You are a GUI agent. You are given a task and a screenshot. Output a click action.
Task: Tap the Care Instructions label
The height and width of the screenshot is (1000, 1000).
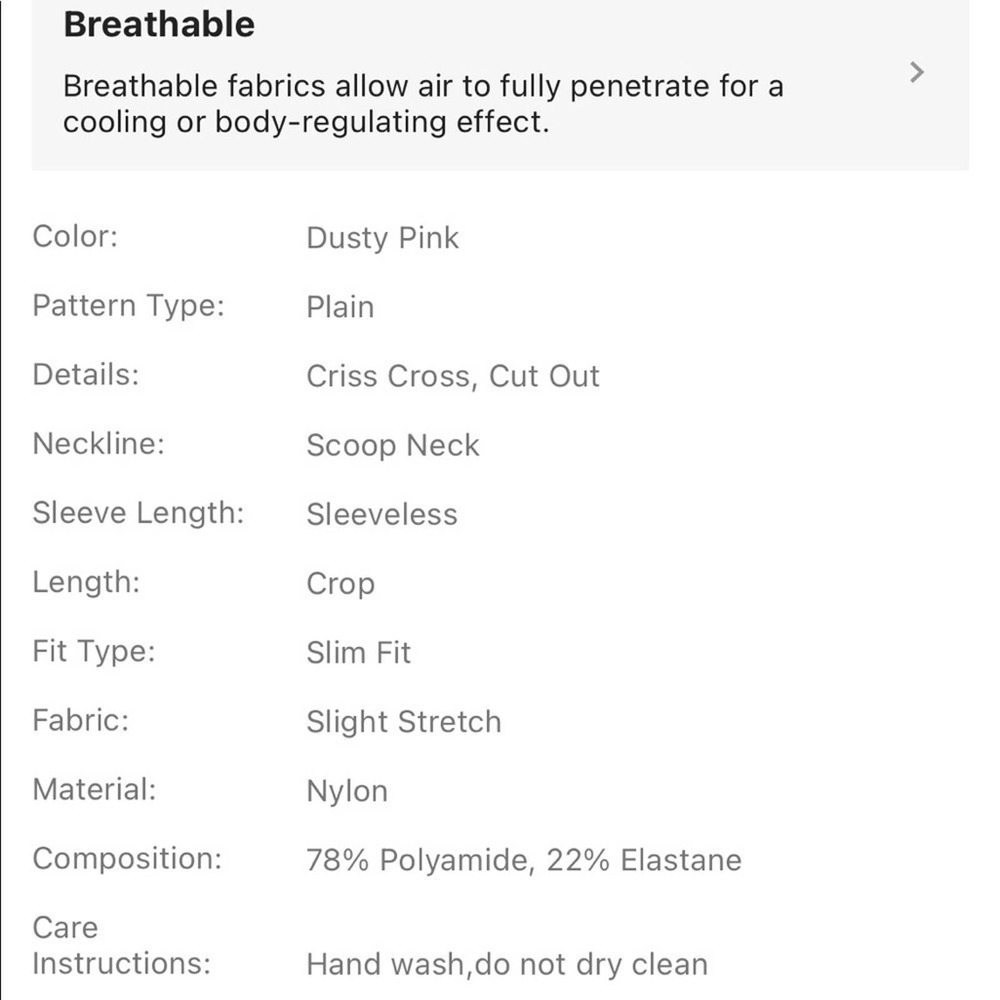121,945
